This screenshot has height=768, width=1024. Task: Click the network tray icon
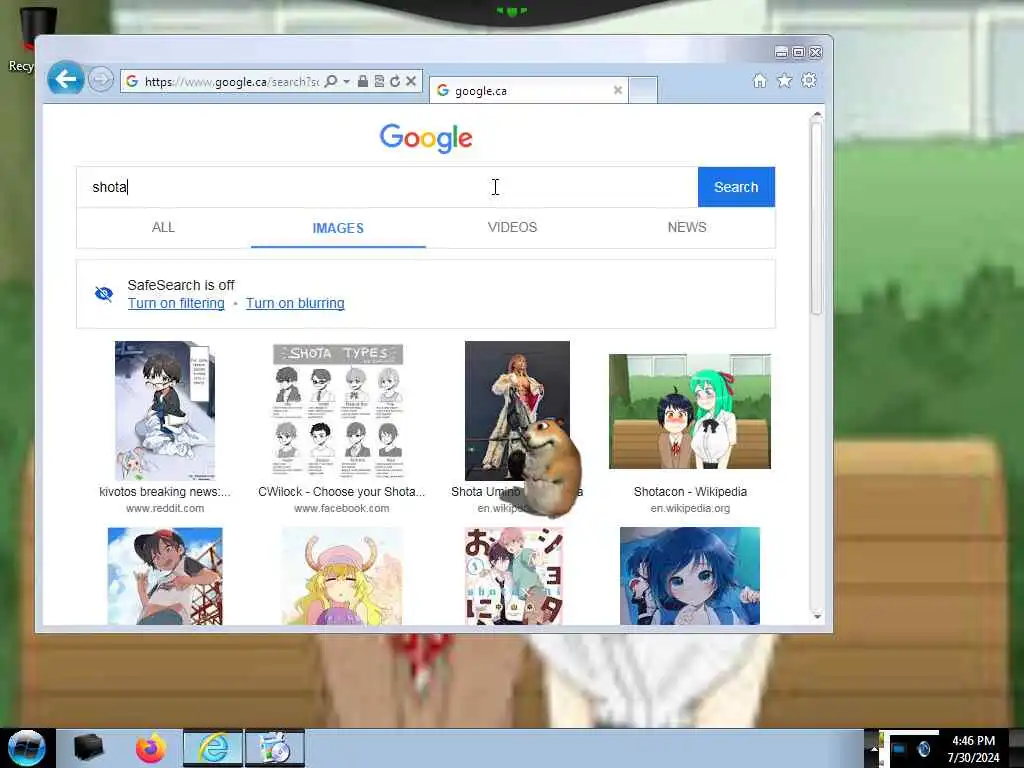[899, 748]
